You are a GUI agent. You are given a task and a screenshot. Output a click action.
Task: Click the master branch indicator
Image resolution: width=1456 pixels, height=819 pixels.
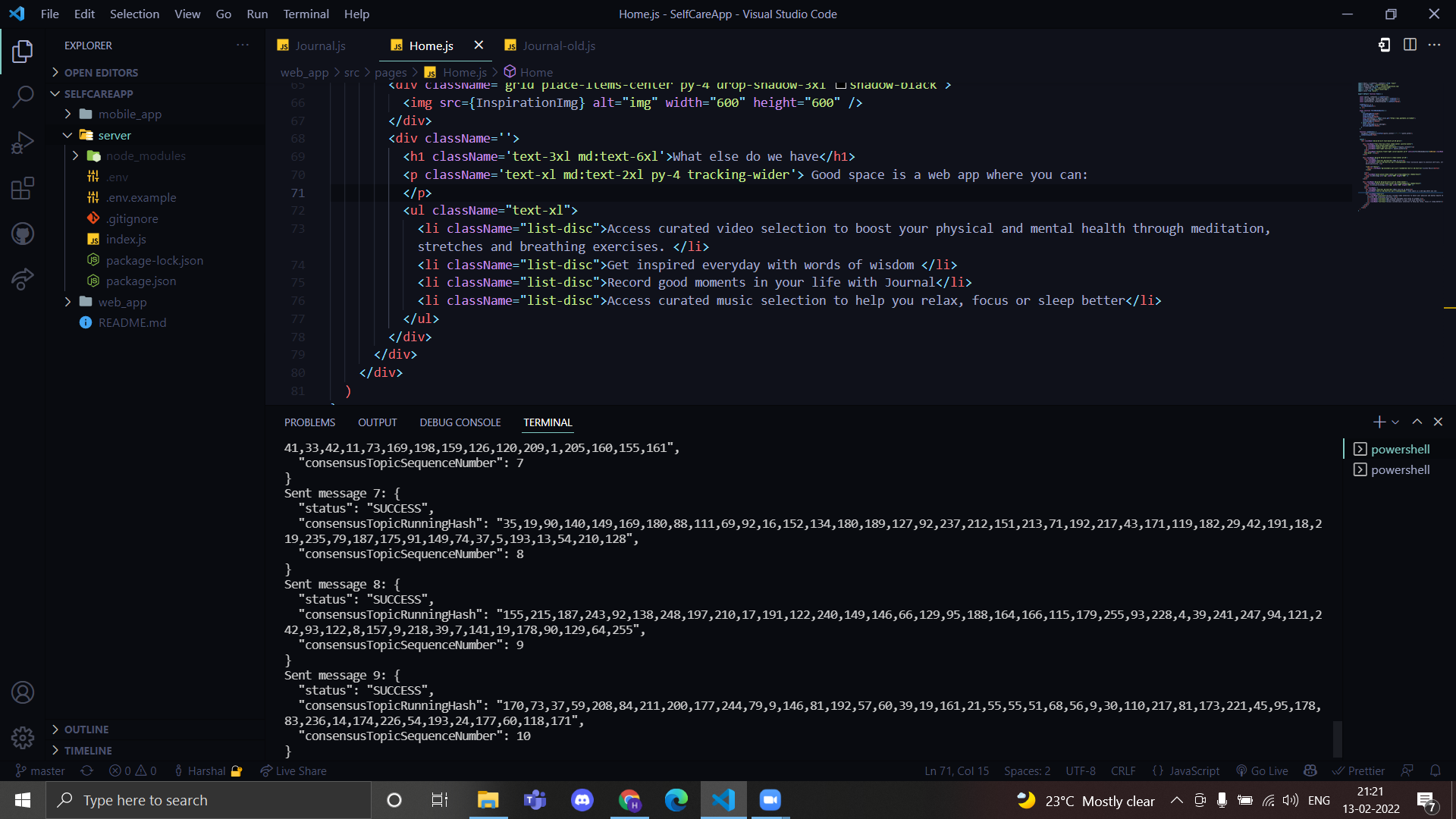pos(40,770)
